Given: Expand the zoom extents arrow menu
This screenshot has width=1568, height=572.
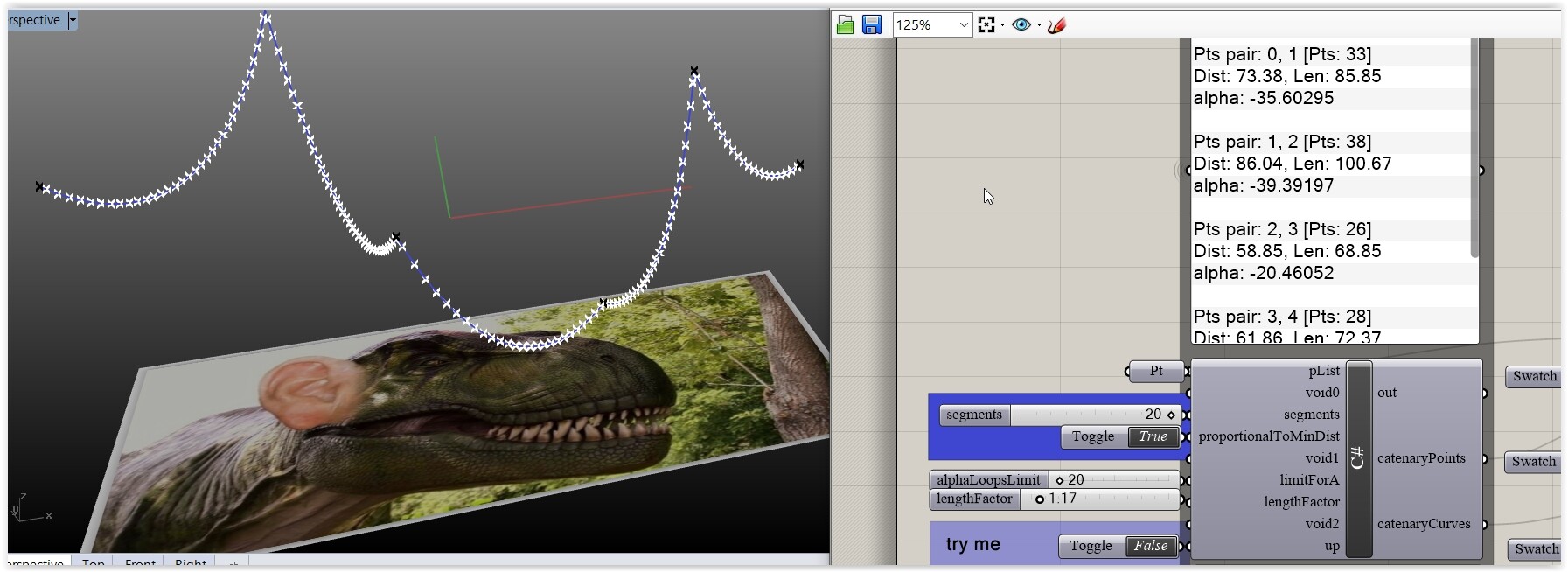Looking at the screenshot, I should 1002,25.
